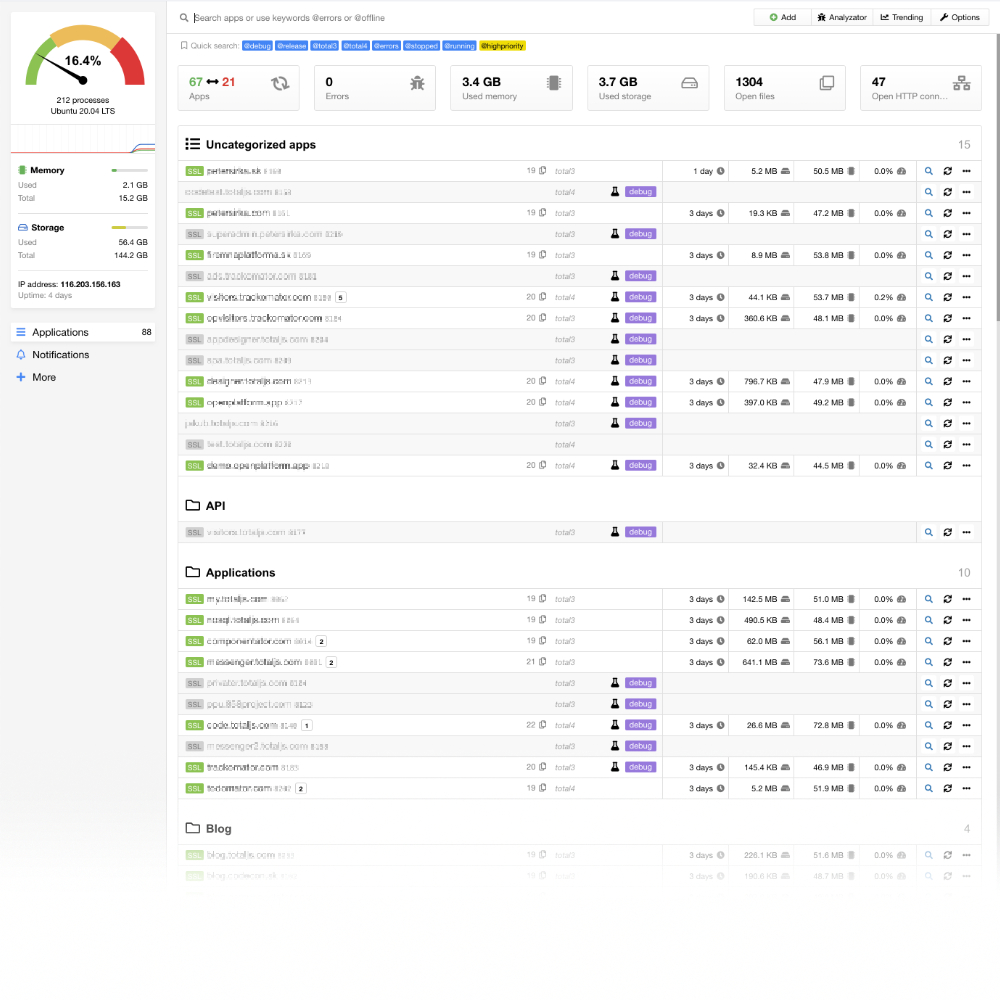Click the refresh arrows icon in Apps card
The width and height of the screenshot is (1000, 1000).
coord(281,84)
